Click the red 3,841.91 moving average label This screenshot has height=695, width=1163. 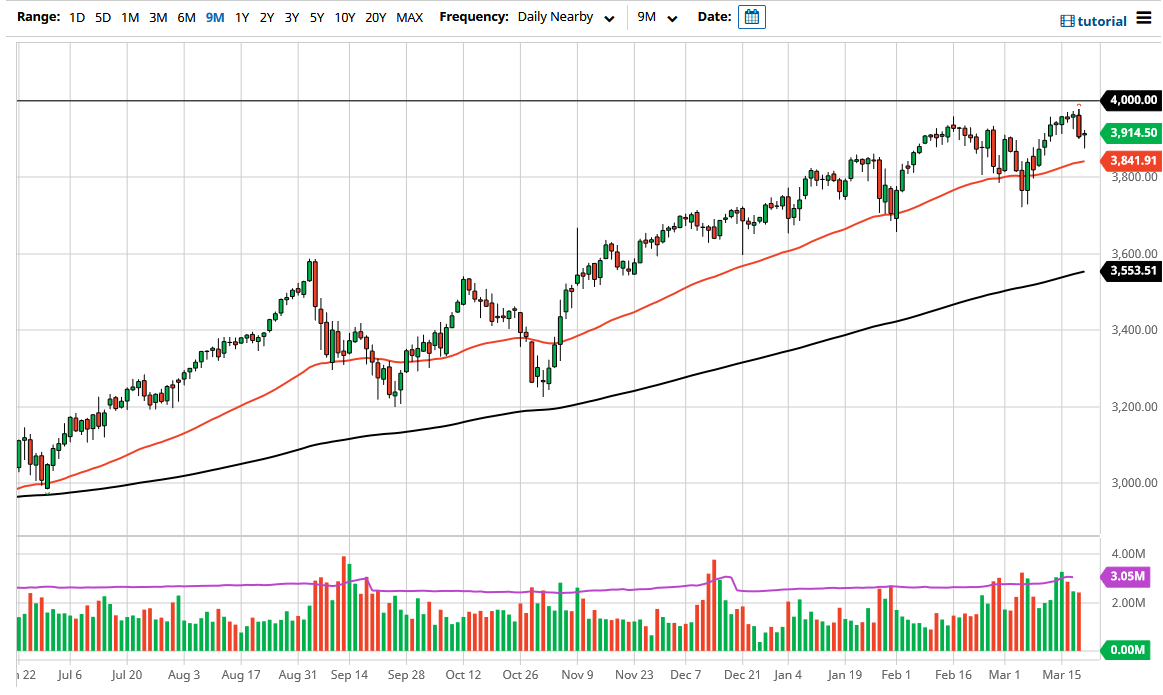1129,161
